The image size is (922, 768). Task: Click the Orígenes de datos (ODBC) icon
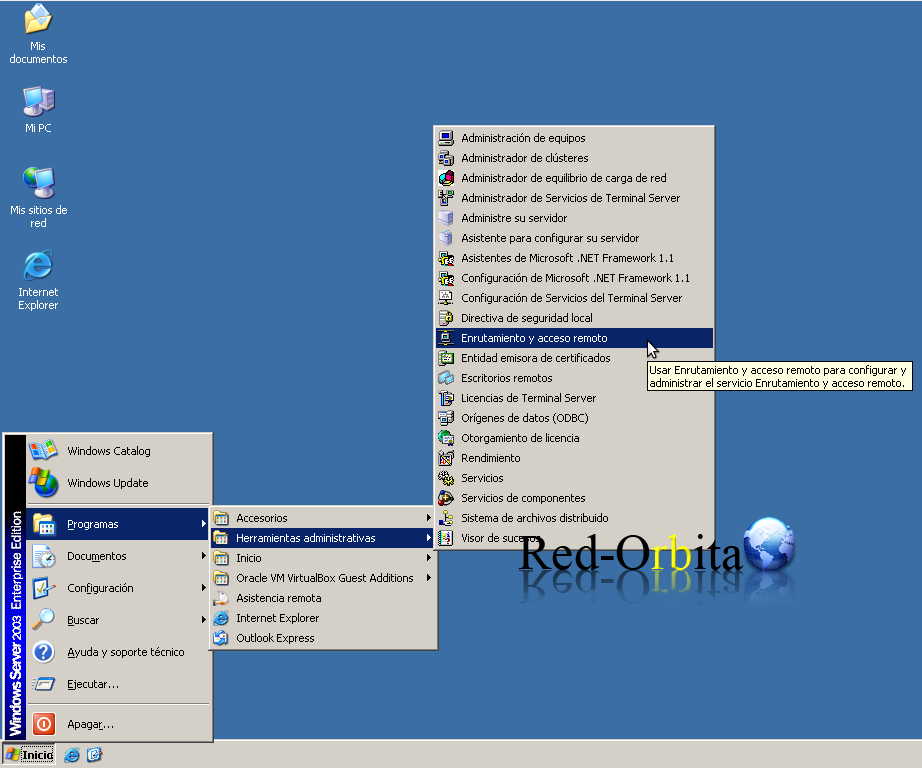click(x=446, y=418)
